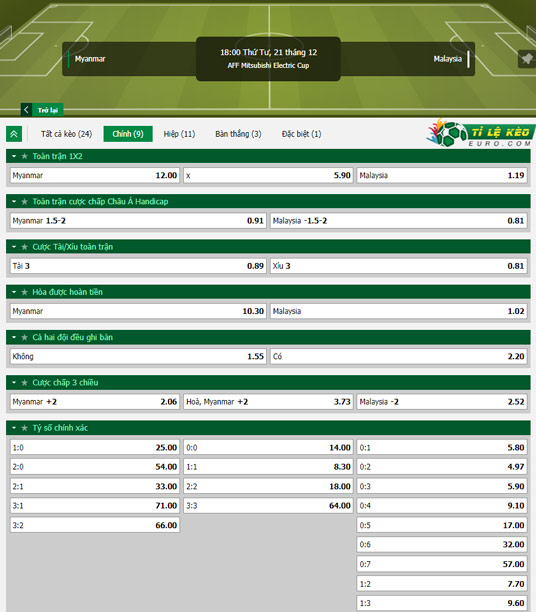536x612 pixels.
Task: Switch to the Hiệp (11) tab
Action: 179,134
